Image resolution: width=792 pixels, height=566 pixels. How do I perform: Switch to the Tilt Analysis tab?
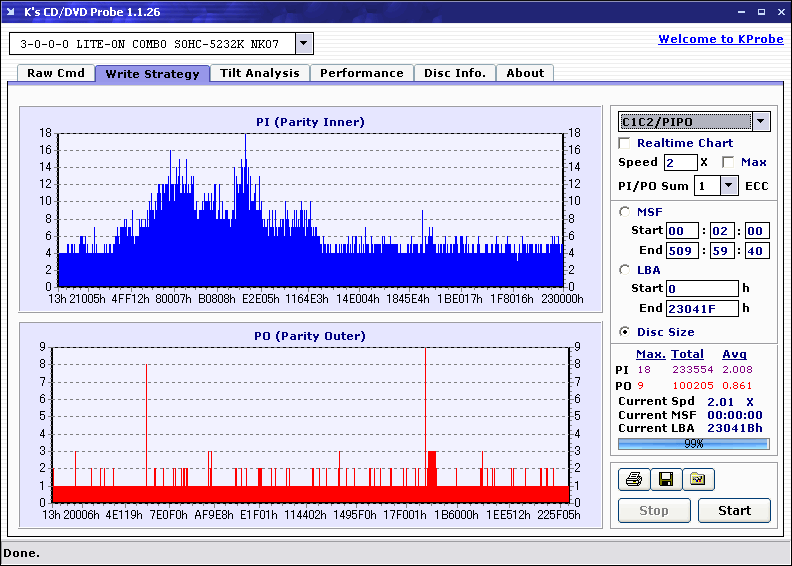pos(259,73)
